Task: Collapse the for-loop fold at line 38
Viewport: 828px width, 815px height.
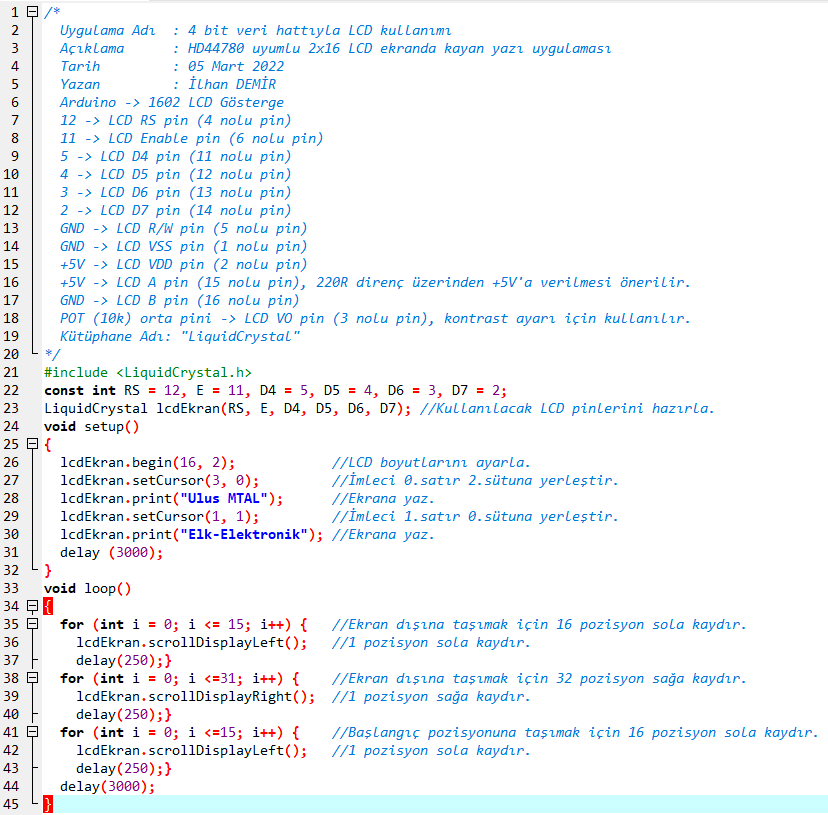Action: tap(32, 678)
